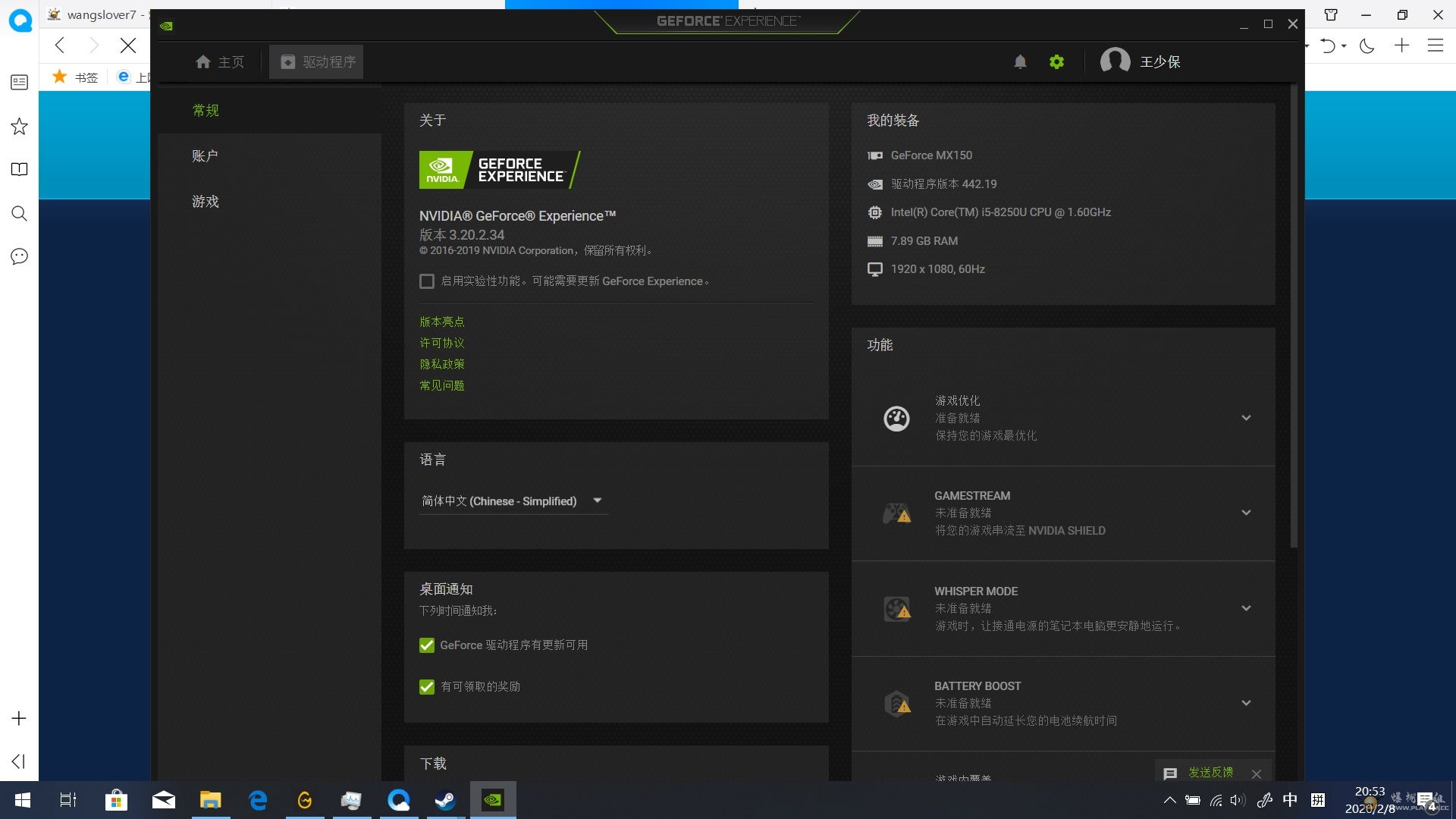
Task: Open the green settings gear icon
Action: click(1056, 61)
